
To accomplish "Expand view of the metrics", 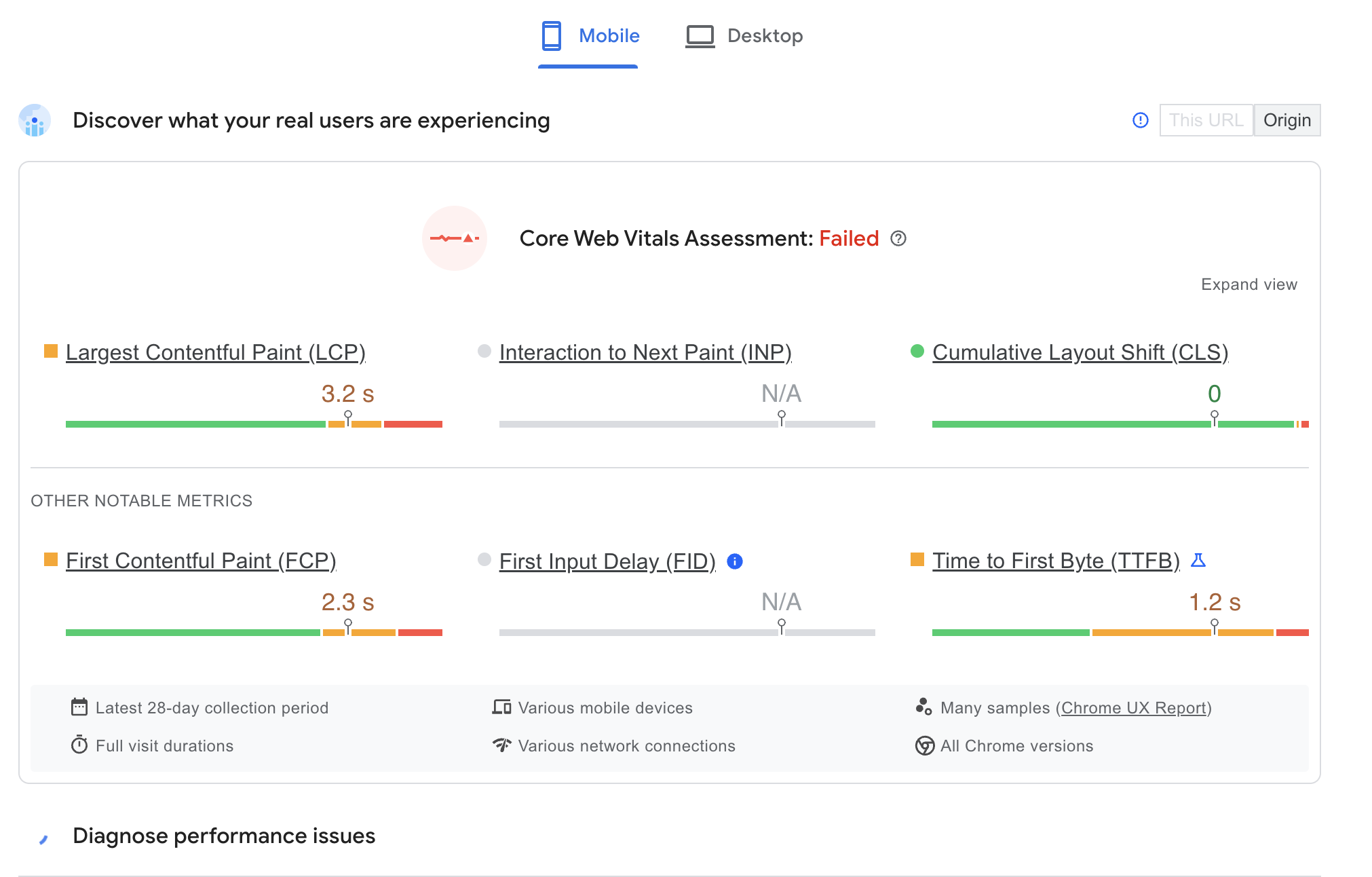I will (1249, 284).
